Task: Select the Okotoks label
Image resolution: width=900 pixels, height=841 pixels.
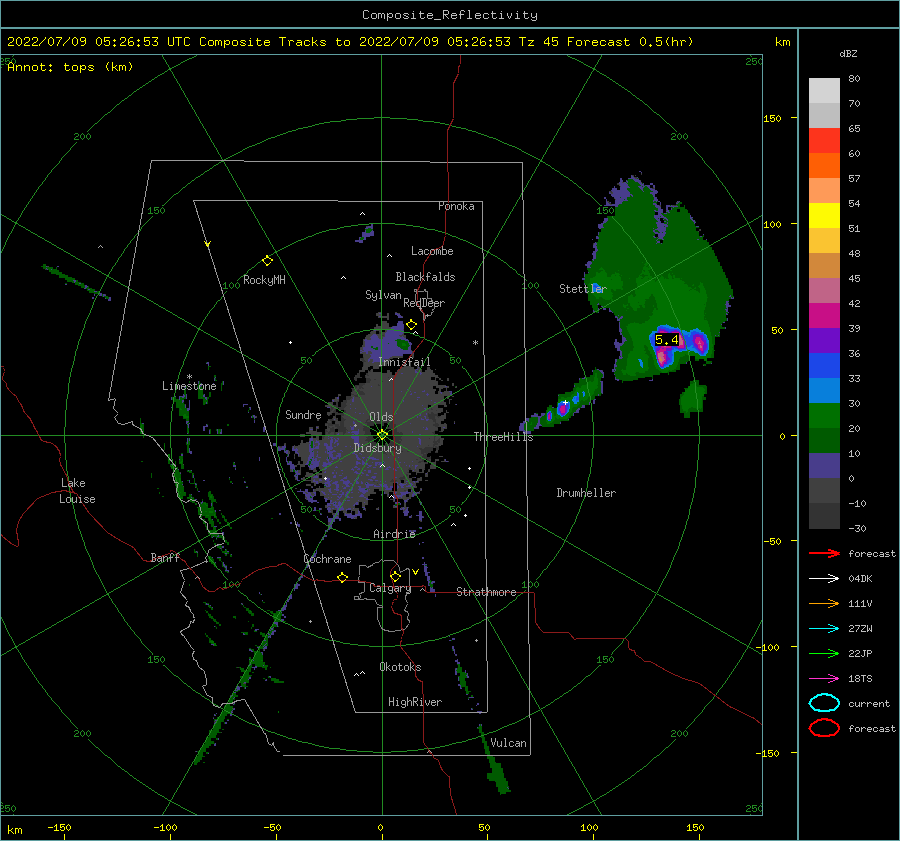Action: click(x=400, y=667)
